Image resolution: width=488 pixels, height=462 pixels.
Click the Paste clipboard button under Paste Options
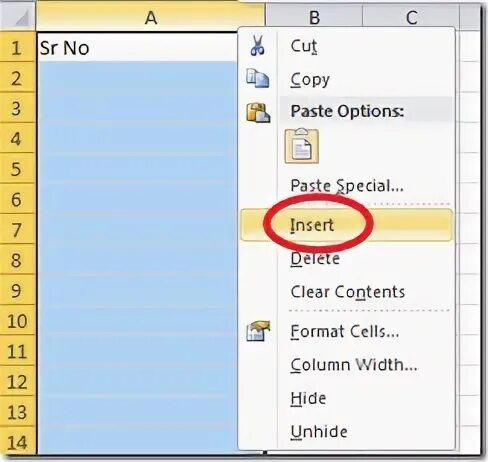tap(302, 146)
